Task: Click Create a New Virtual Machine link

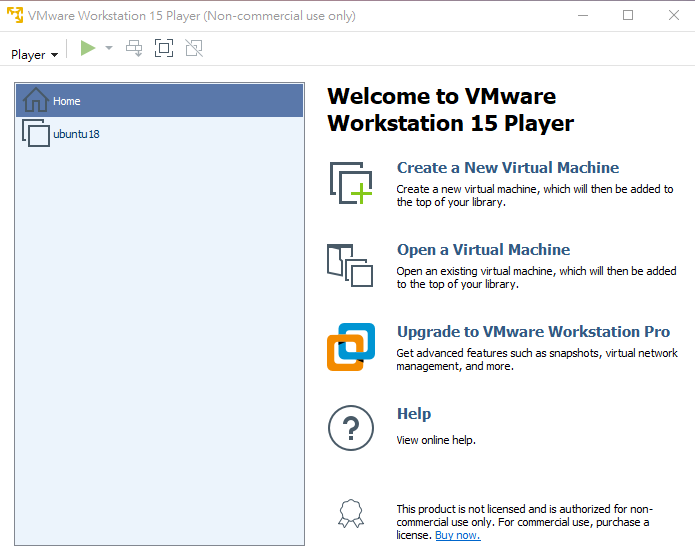Action: tap(508, 167)
